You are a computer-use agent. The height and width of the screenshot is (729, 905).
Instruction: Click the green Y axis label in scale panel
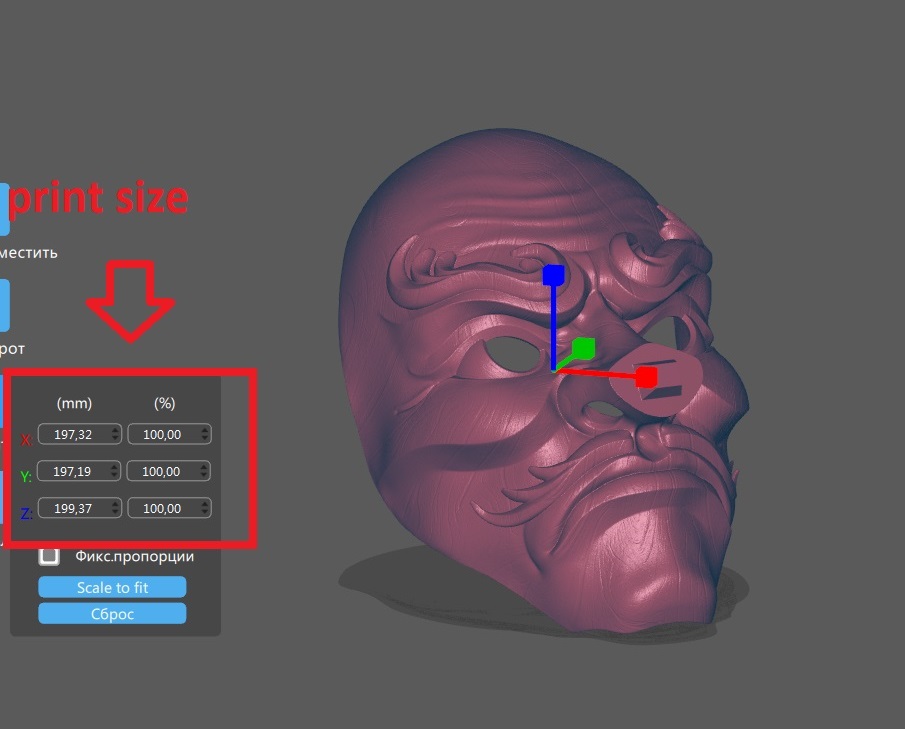(x=25, y=474)
